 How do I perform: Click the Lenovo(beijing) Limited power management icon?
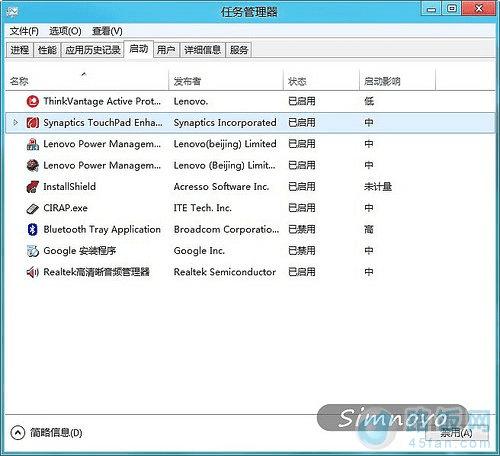click(32, 144)
